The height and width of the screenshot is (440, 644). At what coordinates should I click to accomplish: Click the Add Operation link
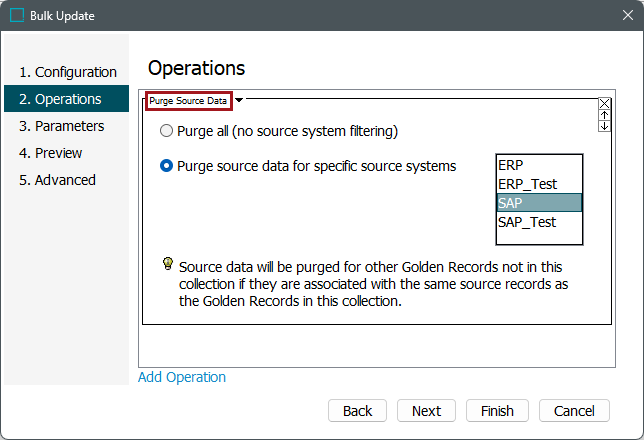click(x=182, y=377)
